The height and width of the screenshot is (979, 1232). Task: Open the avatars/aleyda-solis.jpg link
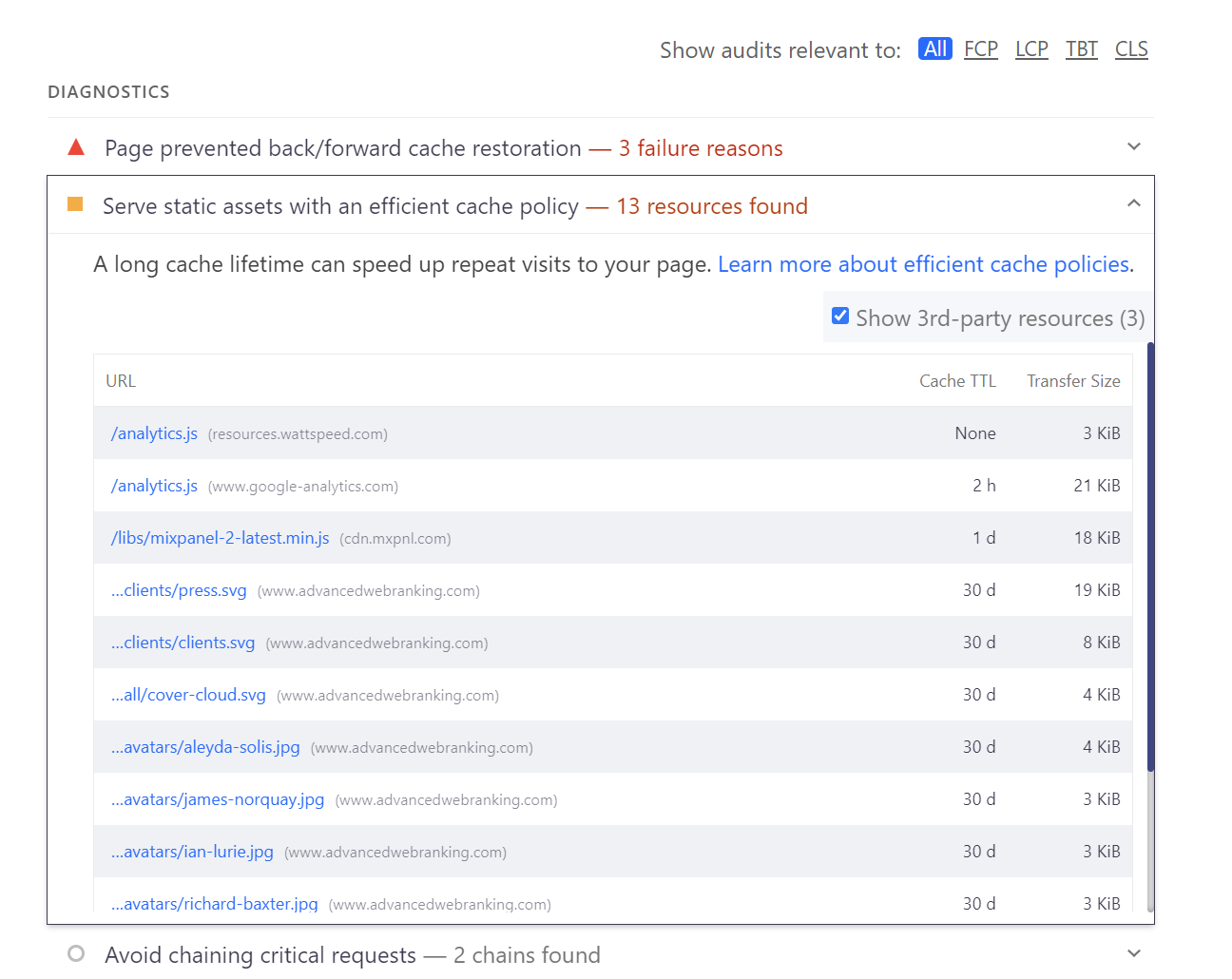click(205, 747)
